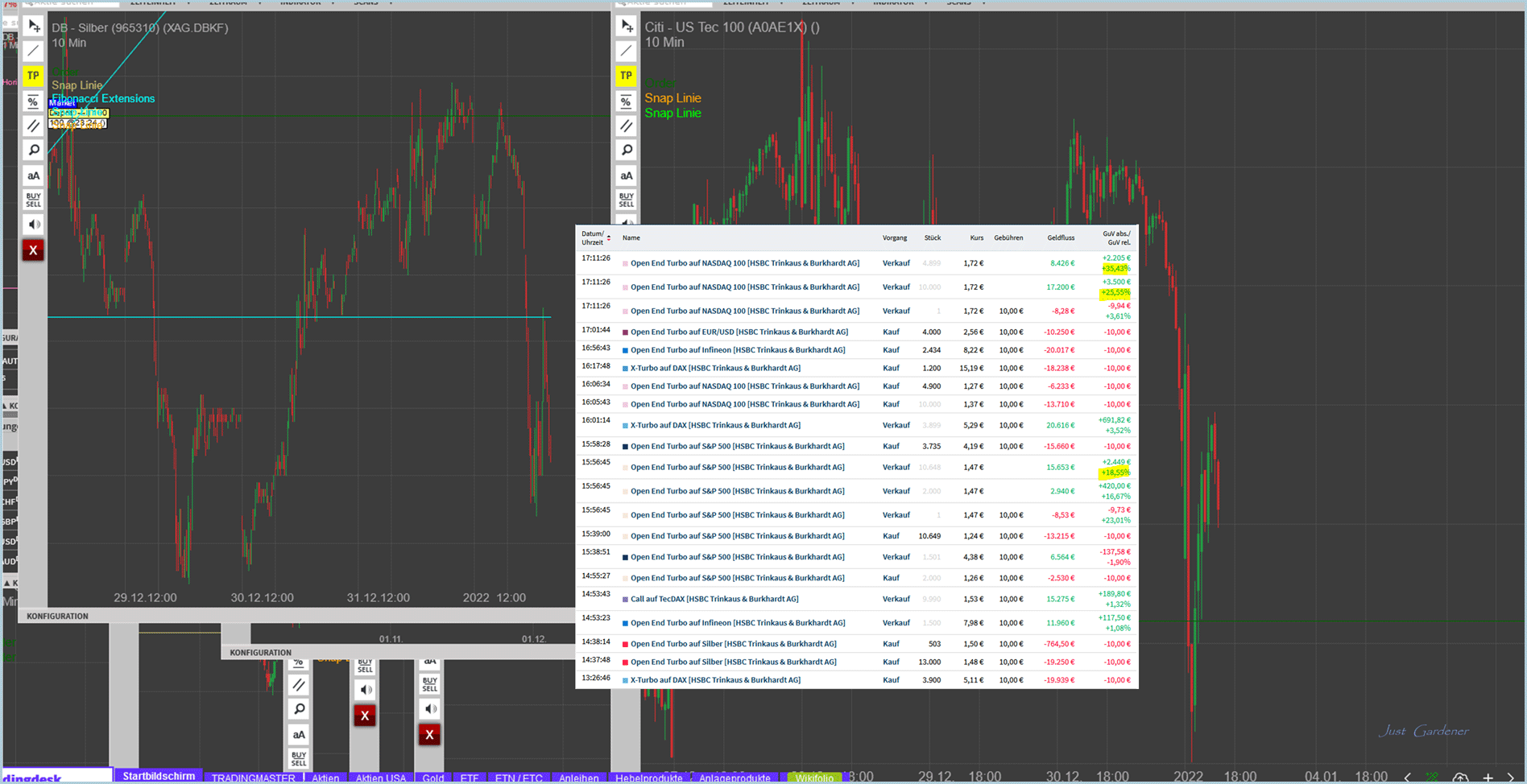Open the aA text tool in Silber chart

coord(33,175)
